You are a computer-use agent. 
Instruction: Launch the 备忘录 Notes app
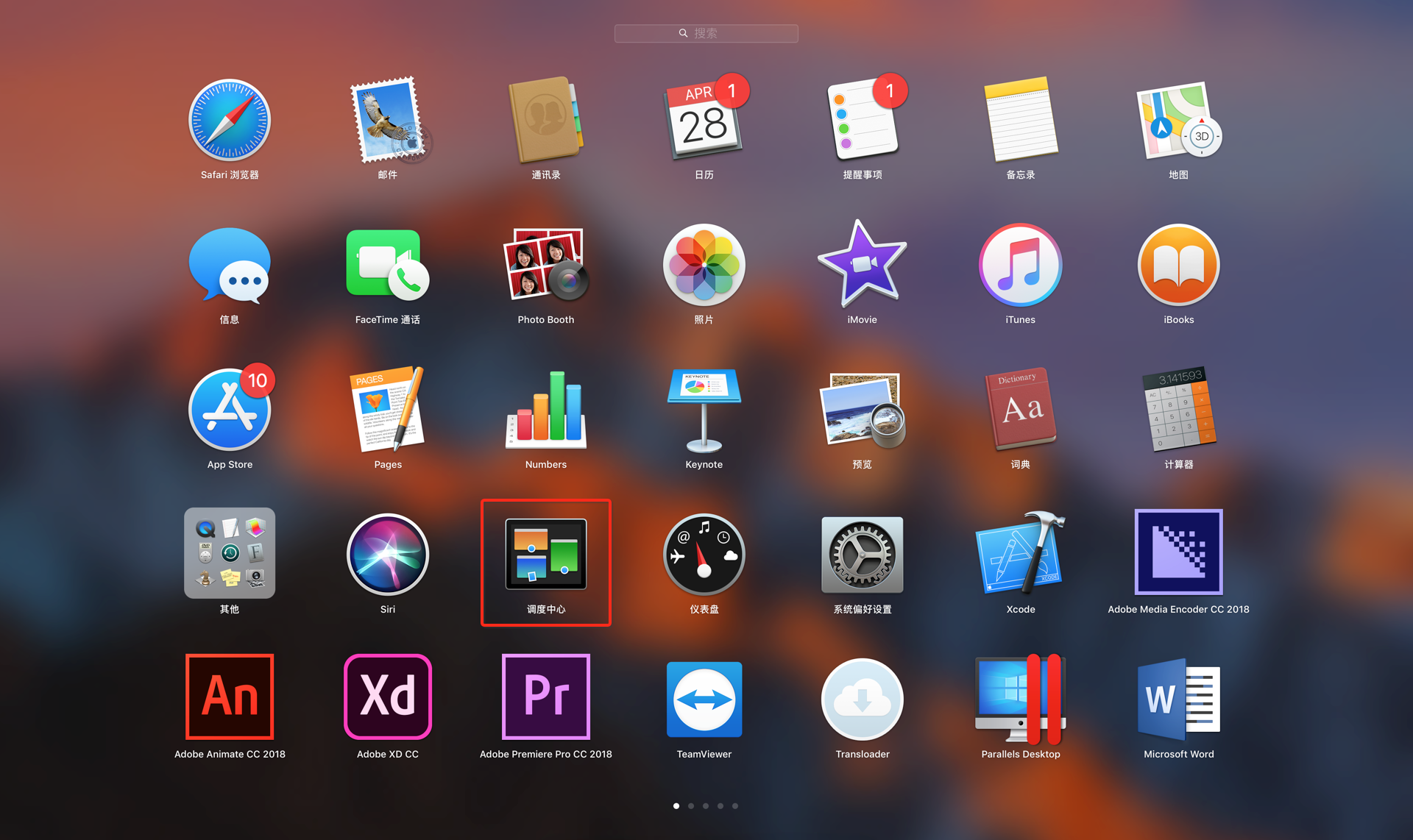click(1021, 120)
